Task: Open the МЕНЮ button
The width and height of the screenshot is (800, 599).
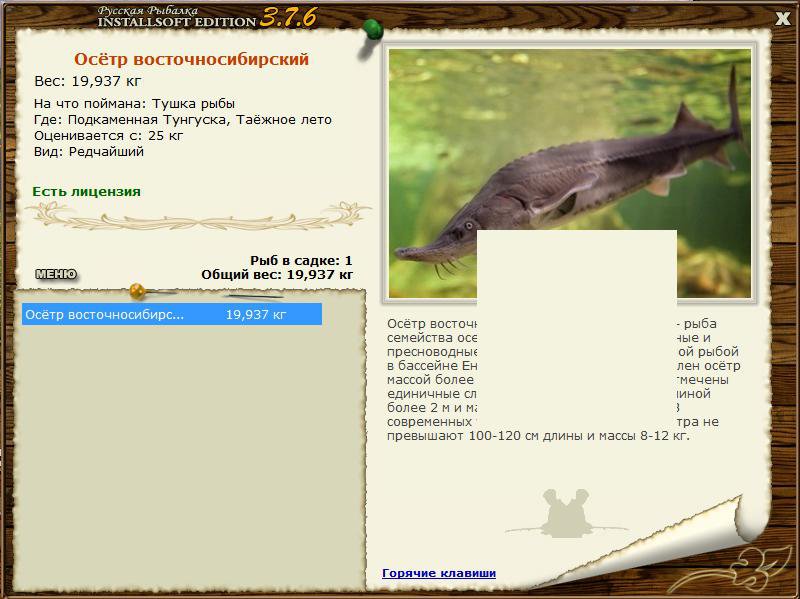Action: pyautogui.click(x=56, y=274)
